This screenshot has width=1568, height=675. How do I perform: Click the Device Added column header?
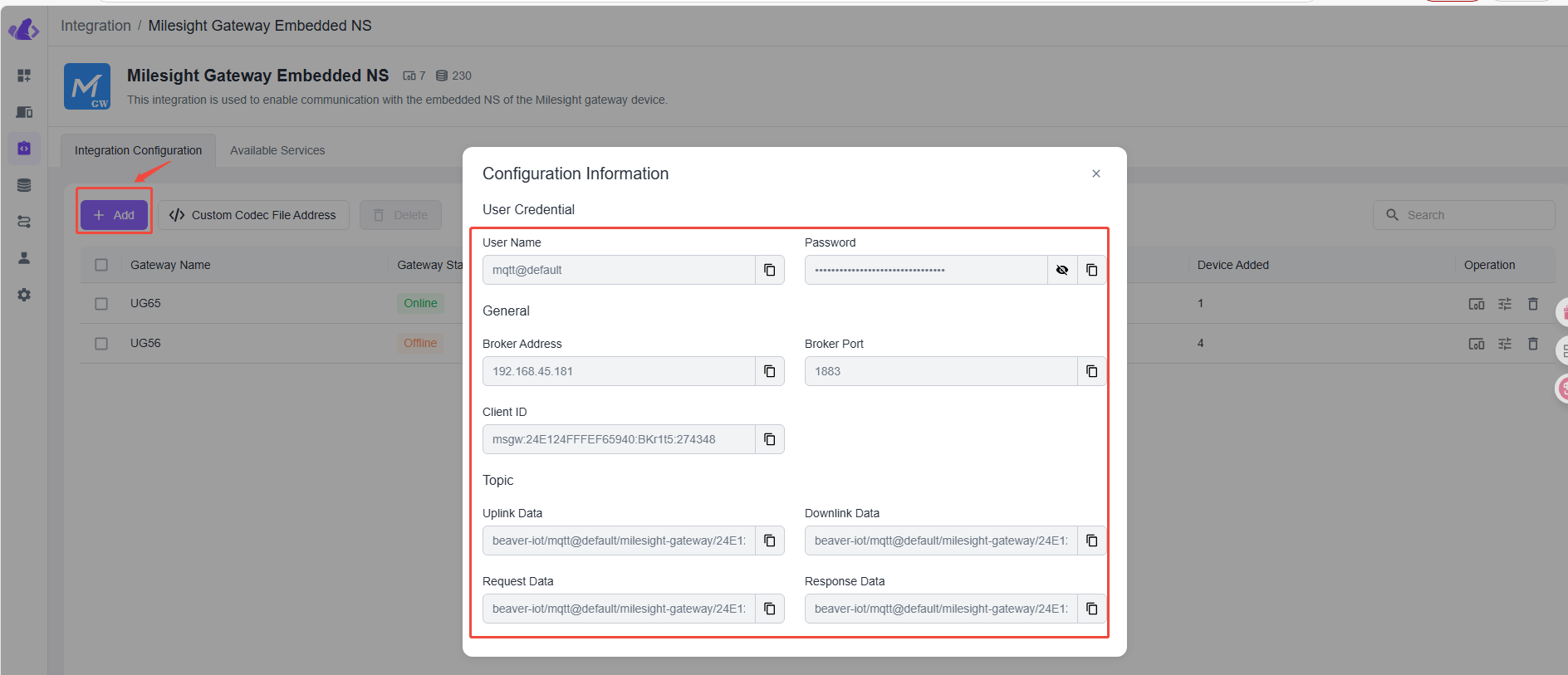pyautogui.click(x=1233, y=265)
